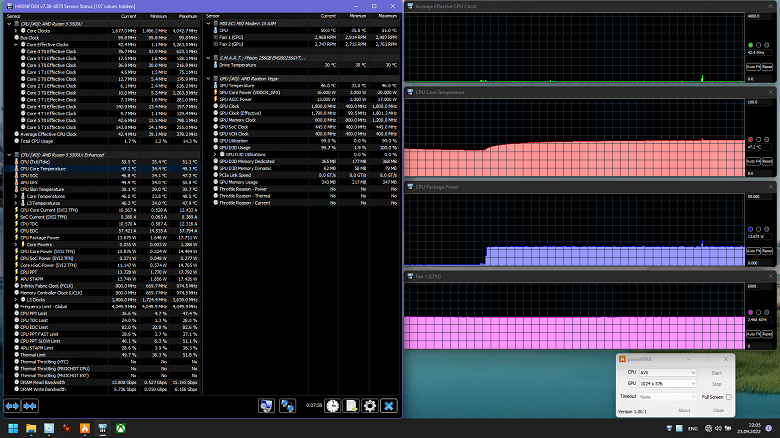
Task: Click the Xbox icon in the taskbar
Action: 121,429
